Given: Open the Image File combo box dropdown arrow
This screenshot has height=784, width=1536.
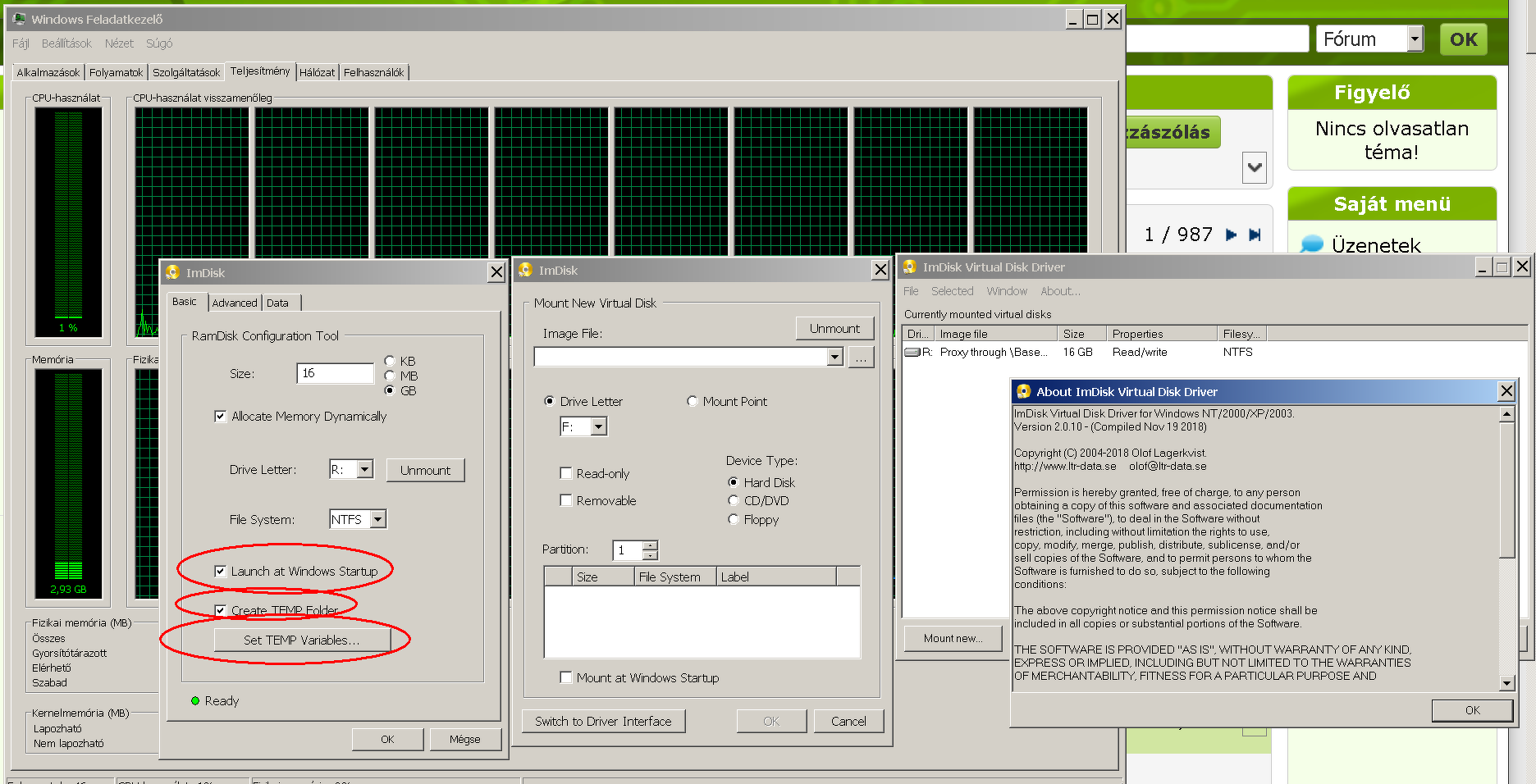Looking at the screenshot, I should click(834, 357).
